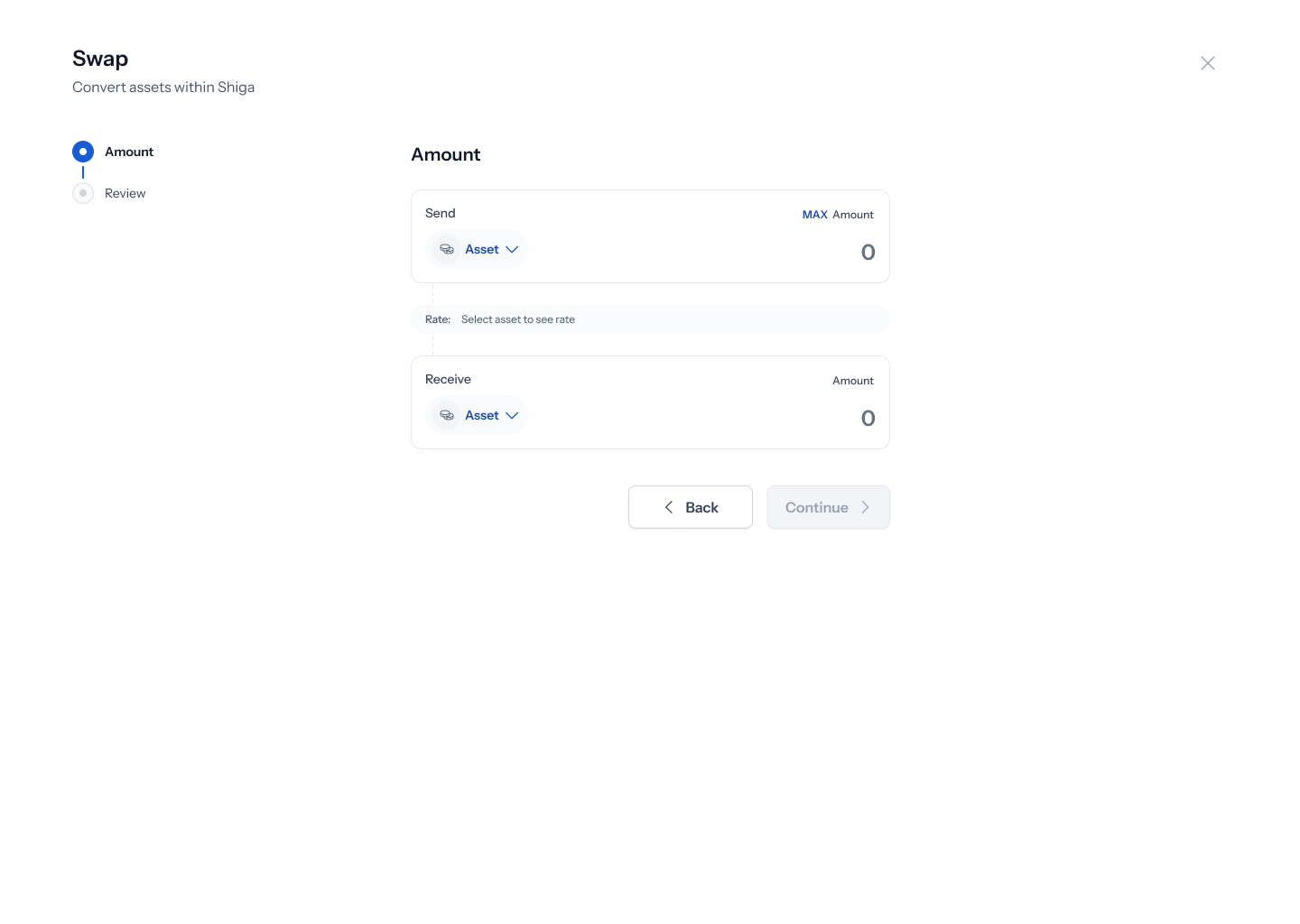Image resolution: width=1300 pixels, height=924 pixels.
Task: Click the blue Amount step indicator circle
Action: click(83, 152)
